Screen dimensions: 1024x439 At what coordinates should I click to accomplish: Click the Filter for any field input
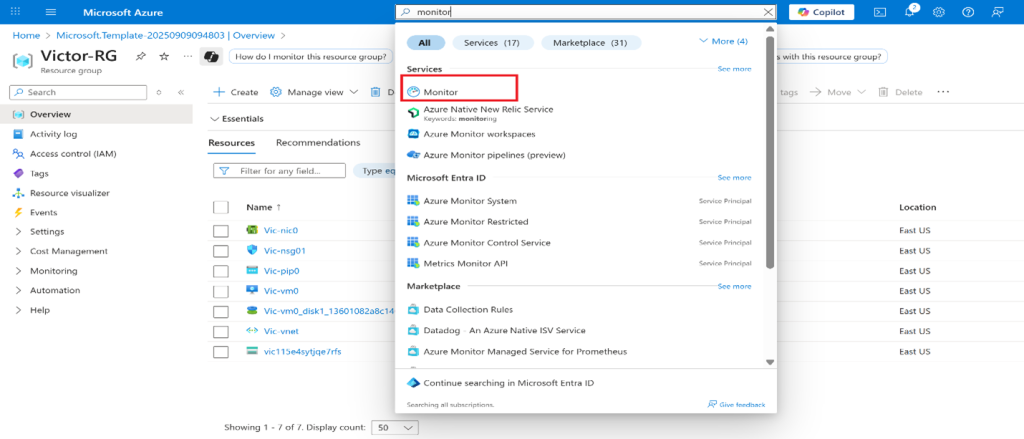coord(280,171)
